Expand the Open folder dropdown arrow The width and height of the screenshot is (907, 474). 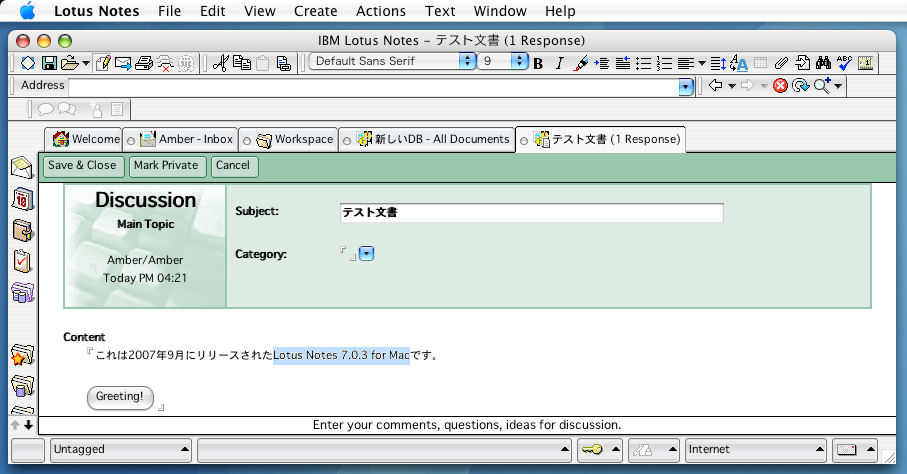86,63
